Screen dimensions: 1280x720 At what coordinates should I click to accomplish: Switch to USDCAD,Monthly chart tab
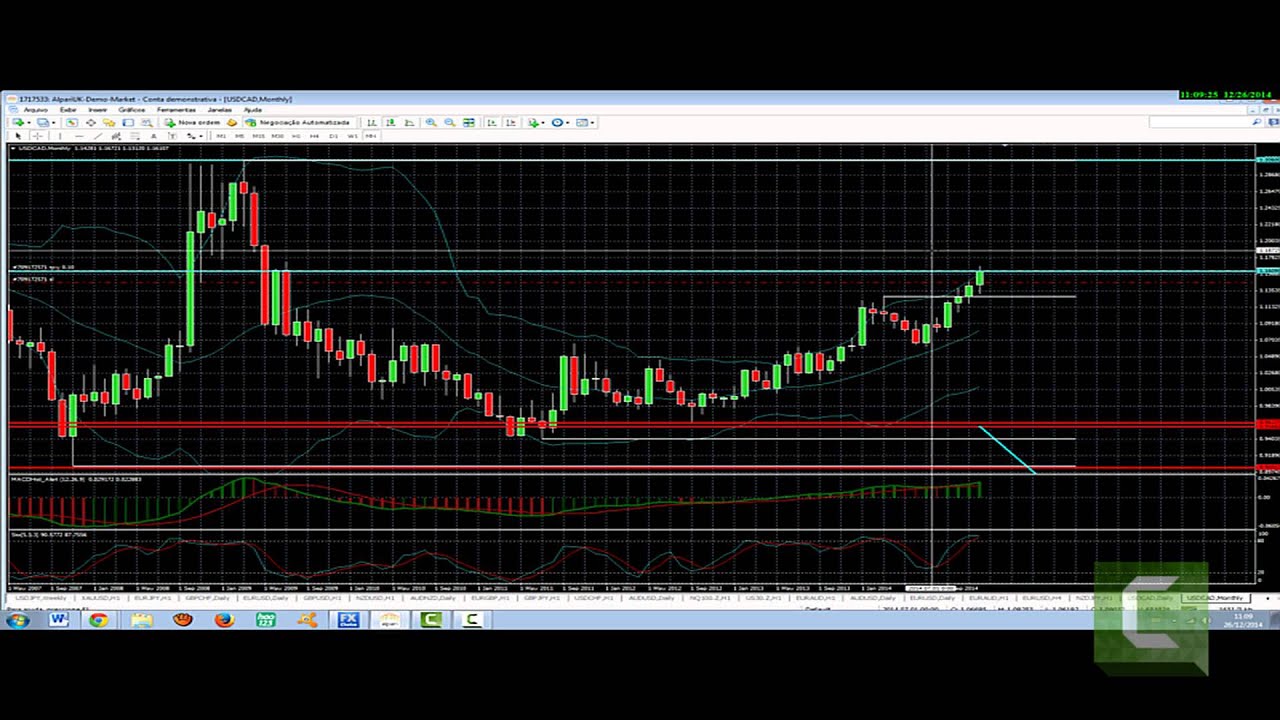click(x=1216, y=598)
